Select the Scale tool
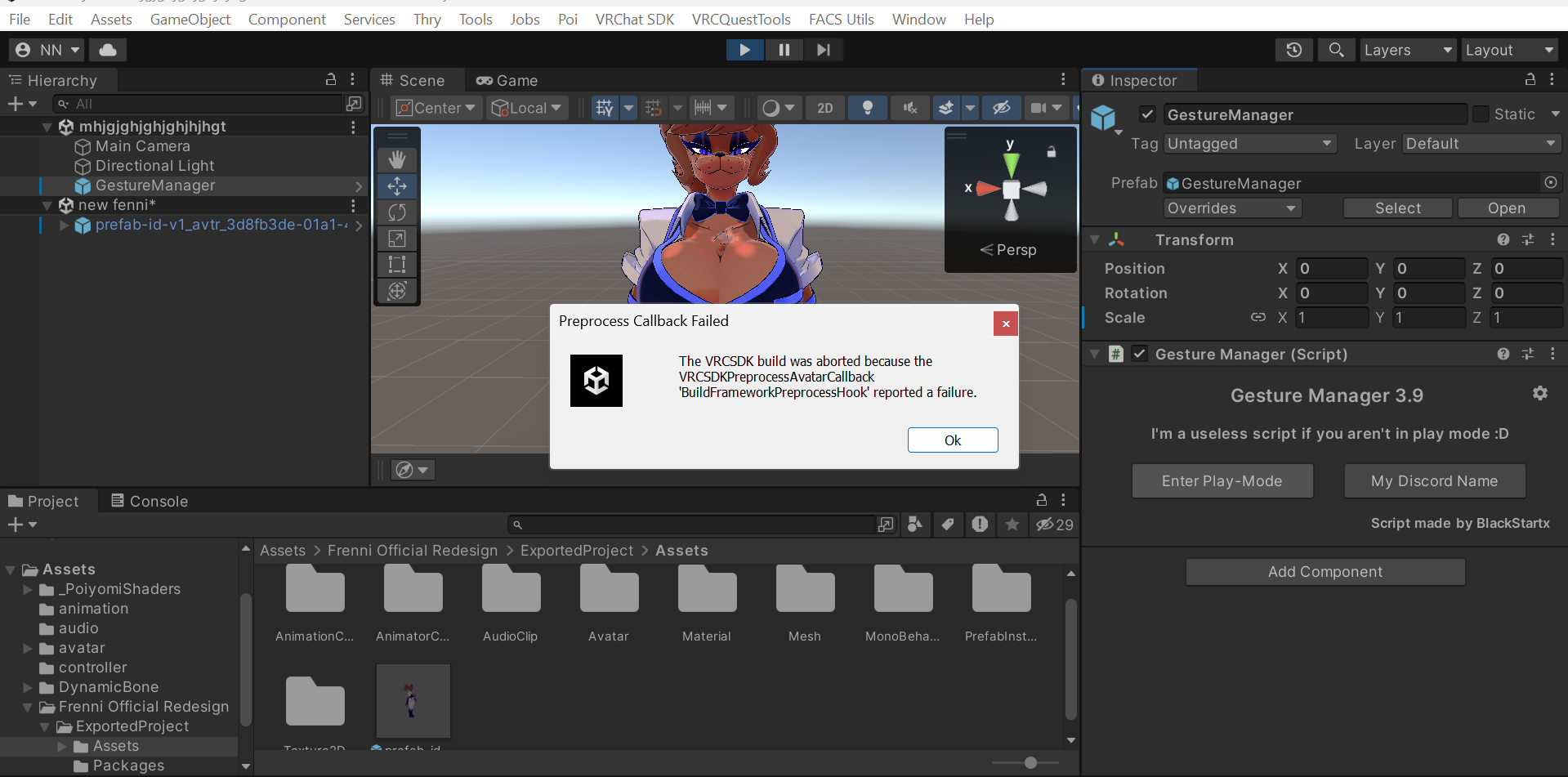Image resolution: width=1568 pixels, height=777 pixels. (397, 239)
